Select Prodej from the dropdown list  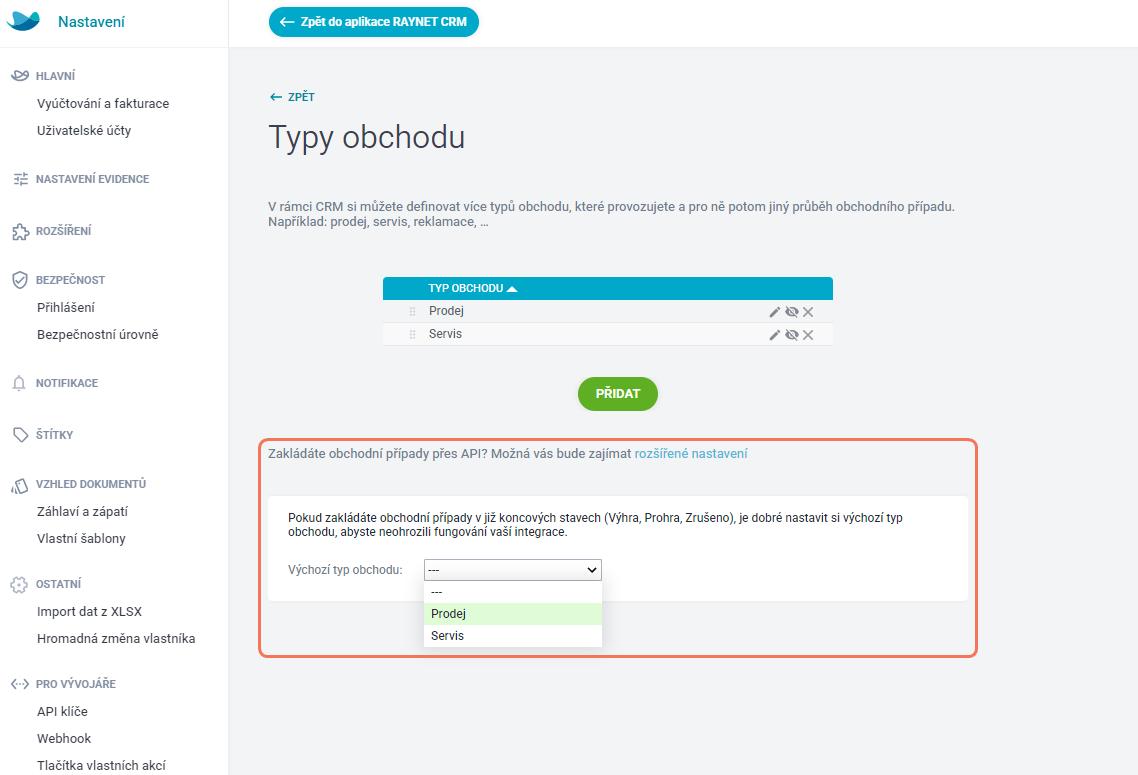512,614
